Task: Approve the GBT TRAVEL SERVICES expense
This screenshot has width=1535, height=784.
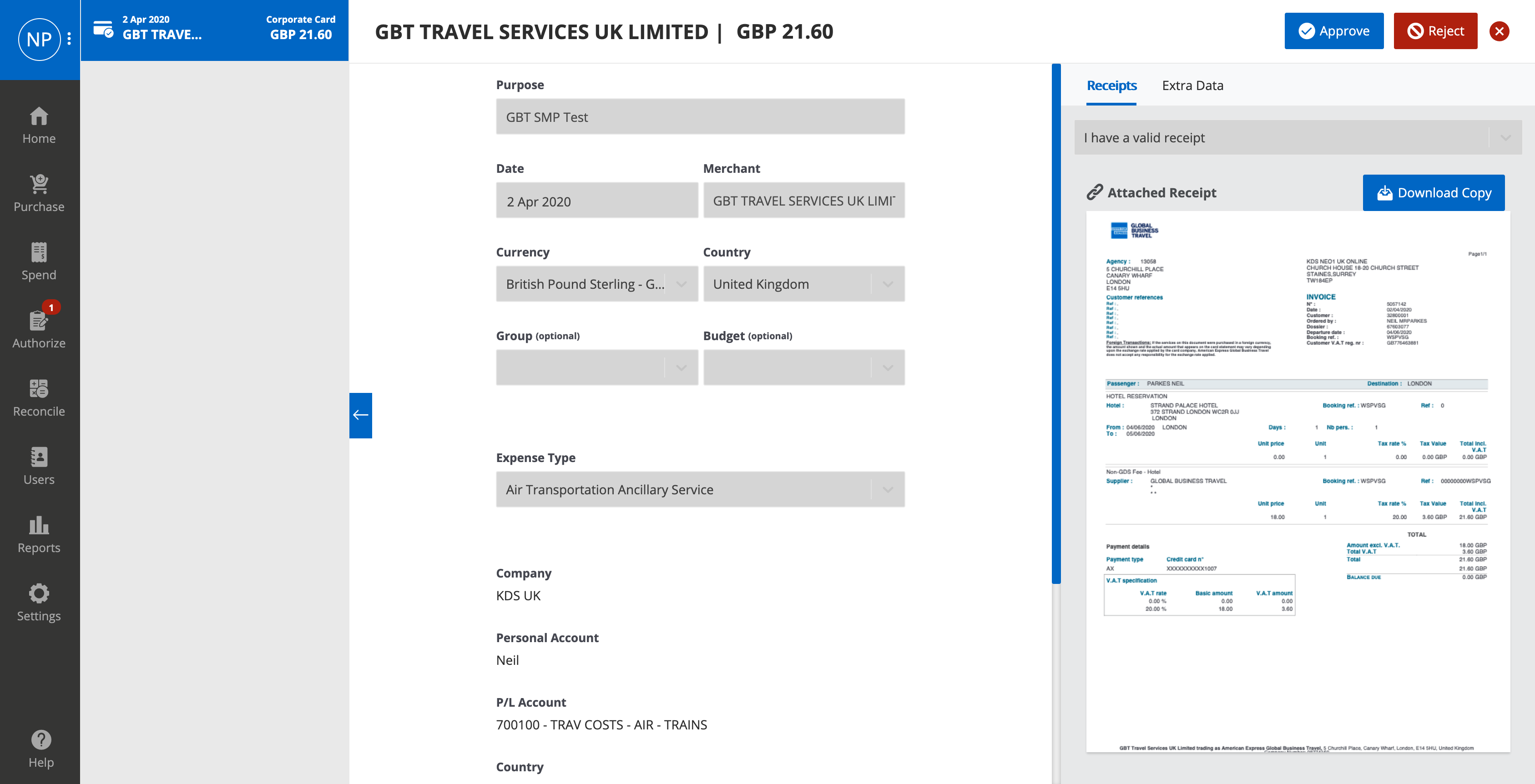Action: click(1333, 30)
